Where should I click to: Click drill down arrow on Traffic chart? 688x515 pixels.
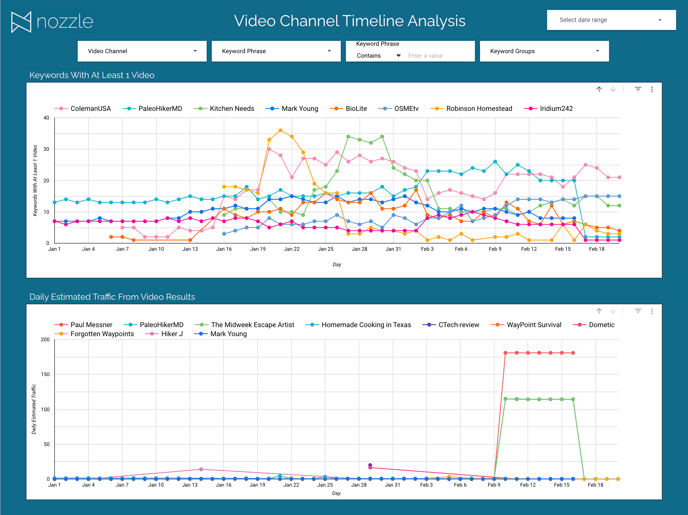(x=613, y=311)
